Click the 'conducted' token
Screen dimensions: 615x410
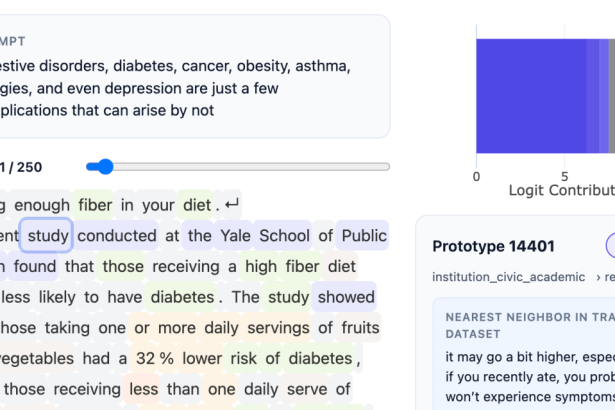point(117,236)
